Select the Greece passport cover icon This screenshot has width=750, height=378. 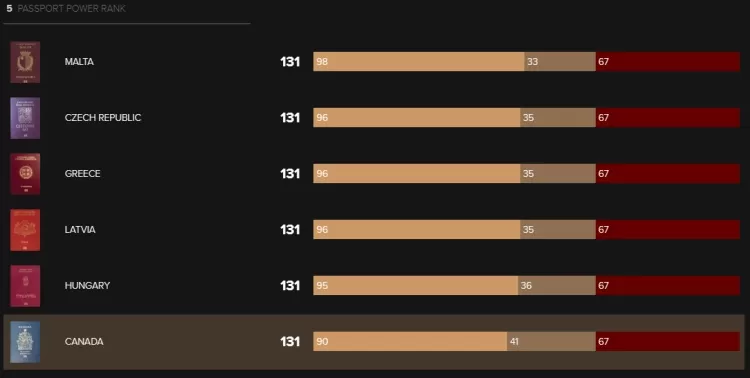(25, 174)
